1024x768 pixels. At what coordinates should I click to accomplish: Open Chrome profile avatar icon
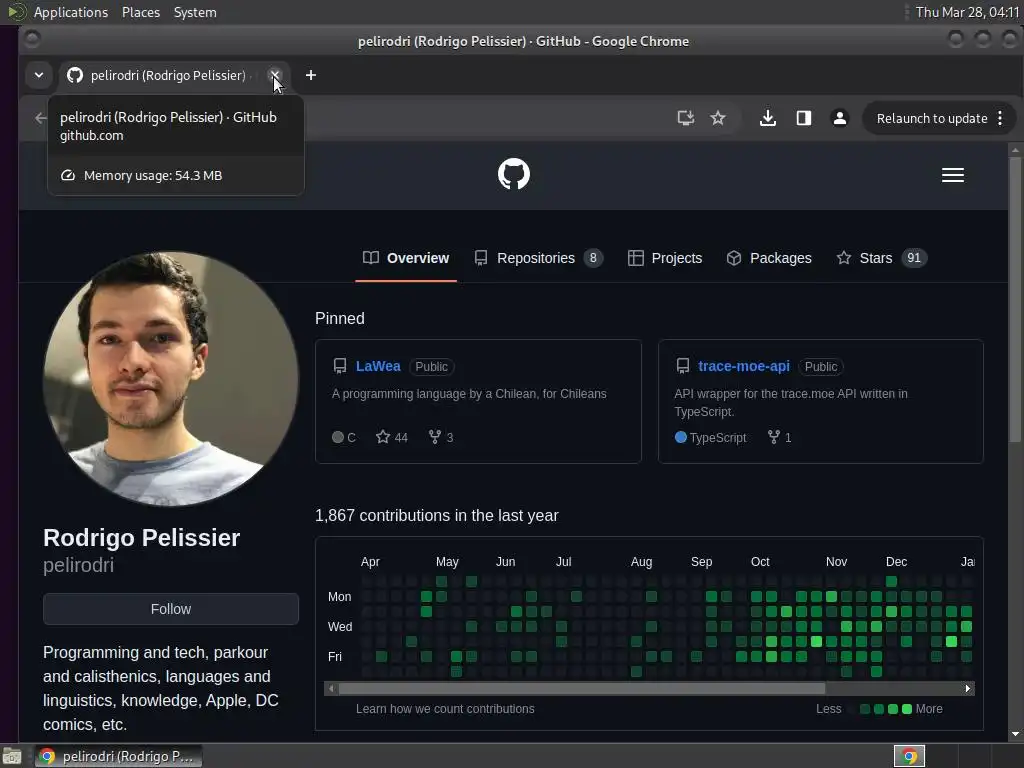(840, 118)
